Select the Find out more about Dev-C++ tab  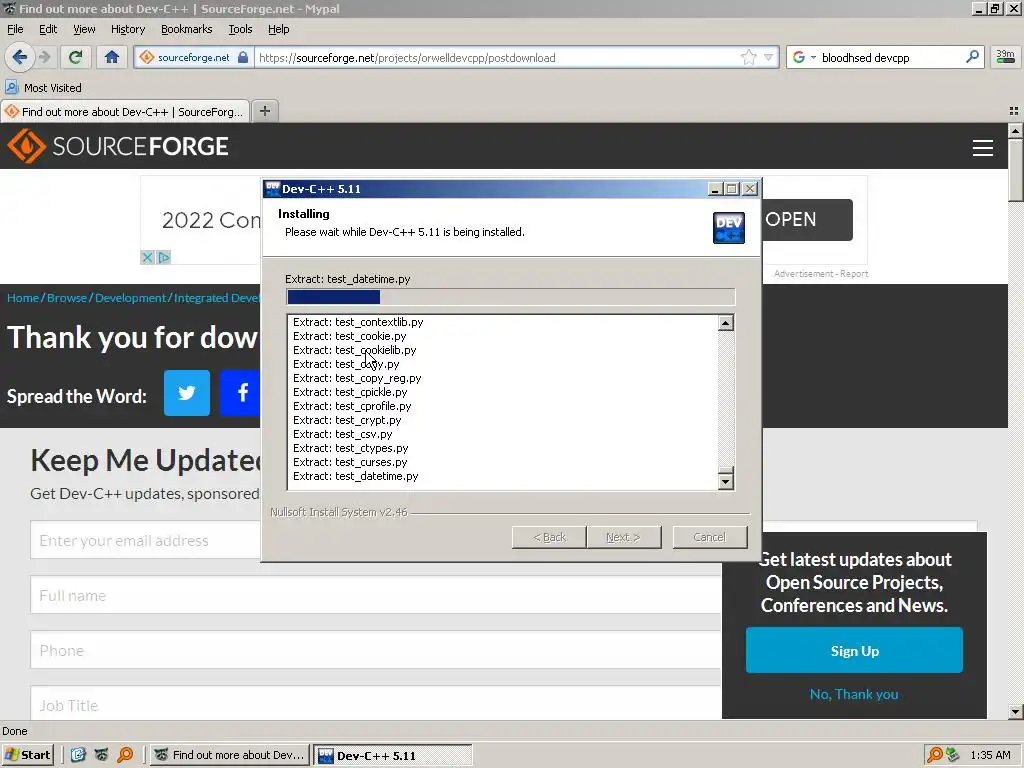125,112
